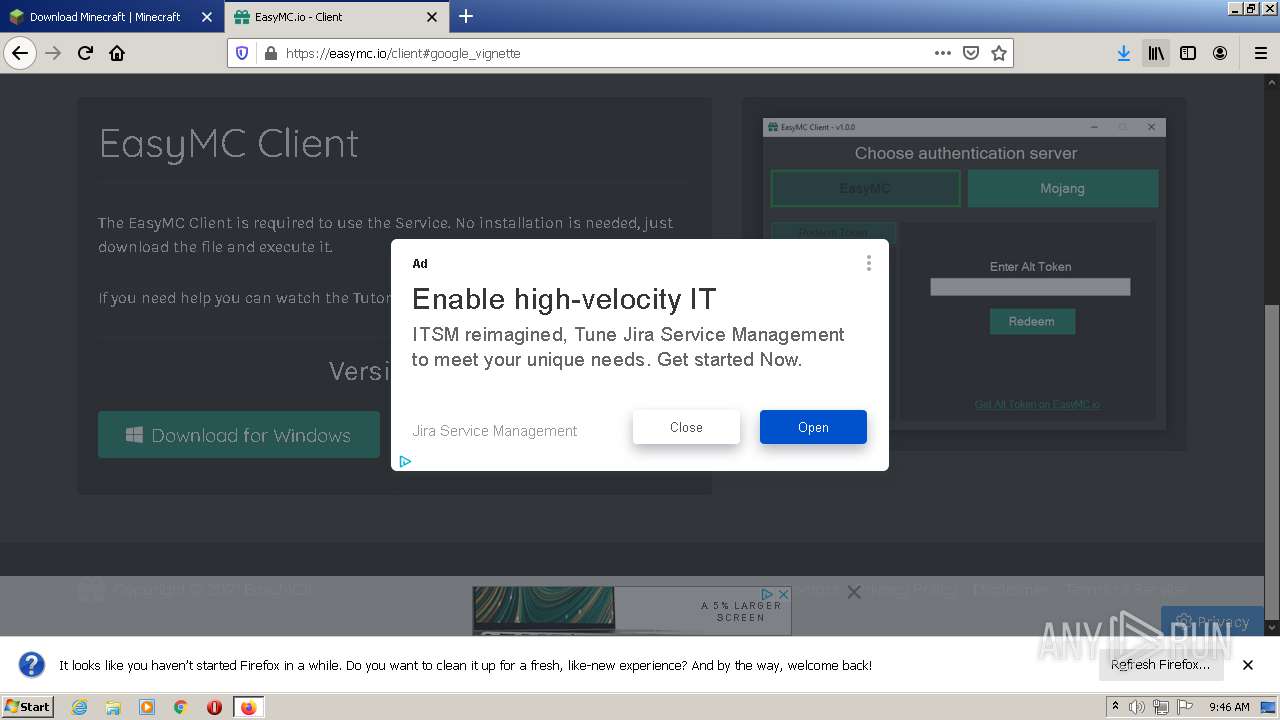
Task: Click Get Alt Token on EasyMC.io link
Action: (x=1037, y=404)
